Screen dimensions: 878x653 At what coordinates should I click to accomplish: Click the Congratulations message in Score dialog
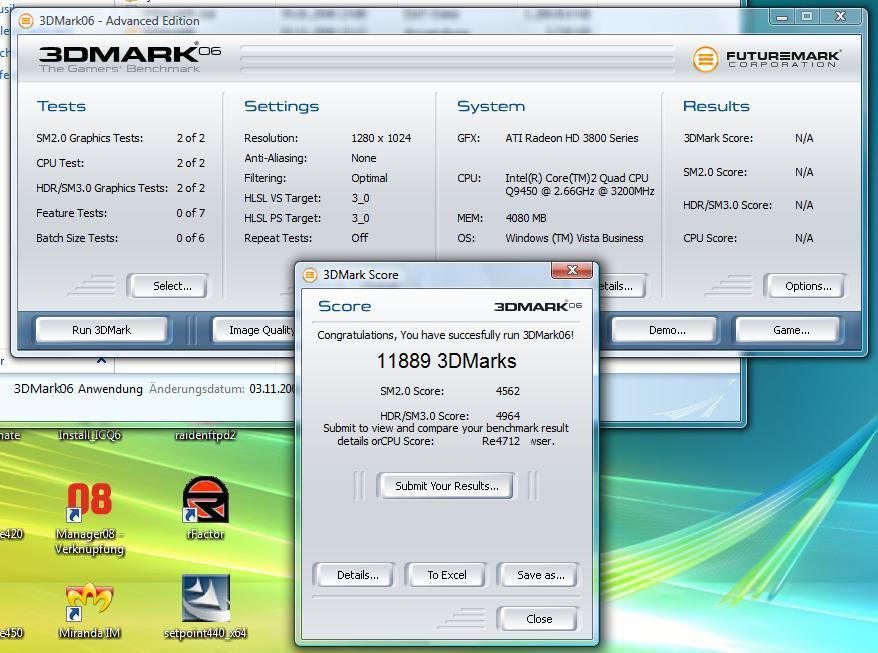445,335
